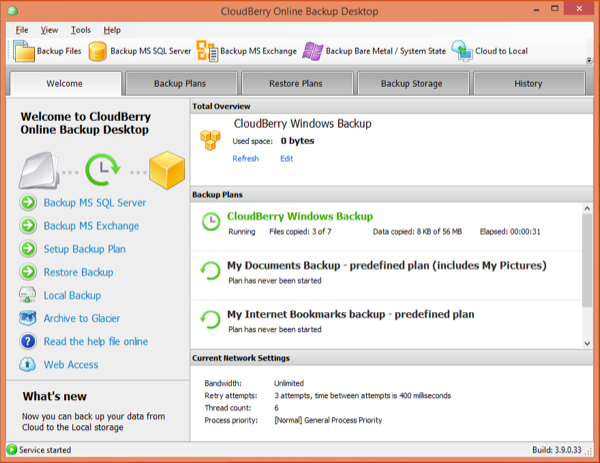Image resolution: width=600 pixels, height=463 pixels.
Task: Expand the toolbar overflow arrow
Action: (589, 60)
